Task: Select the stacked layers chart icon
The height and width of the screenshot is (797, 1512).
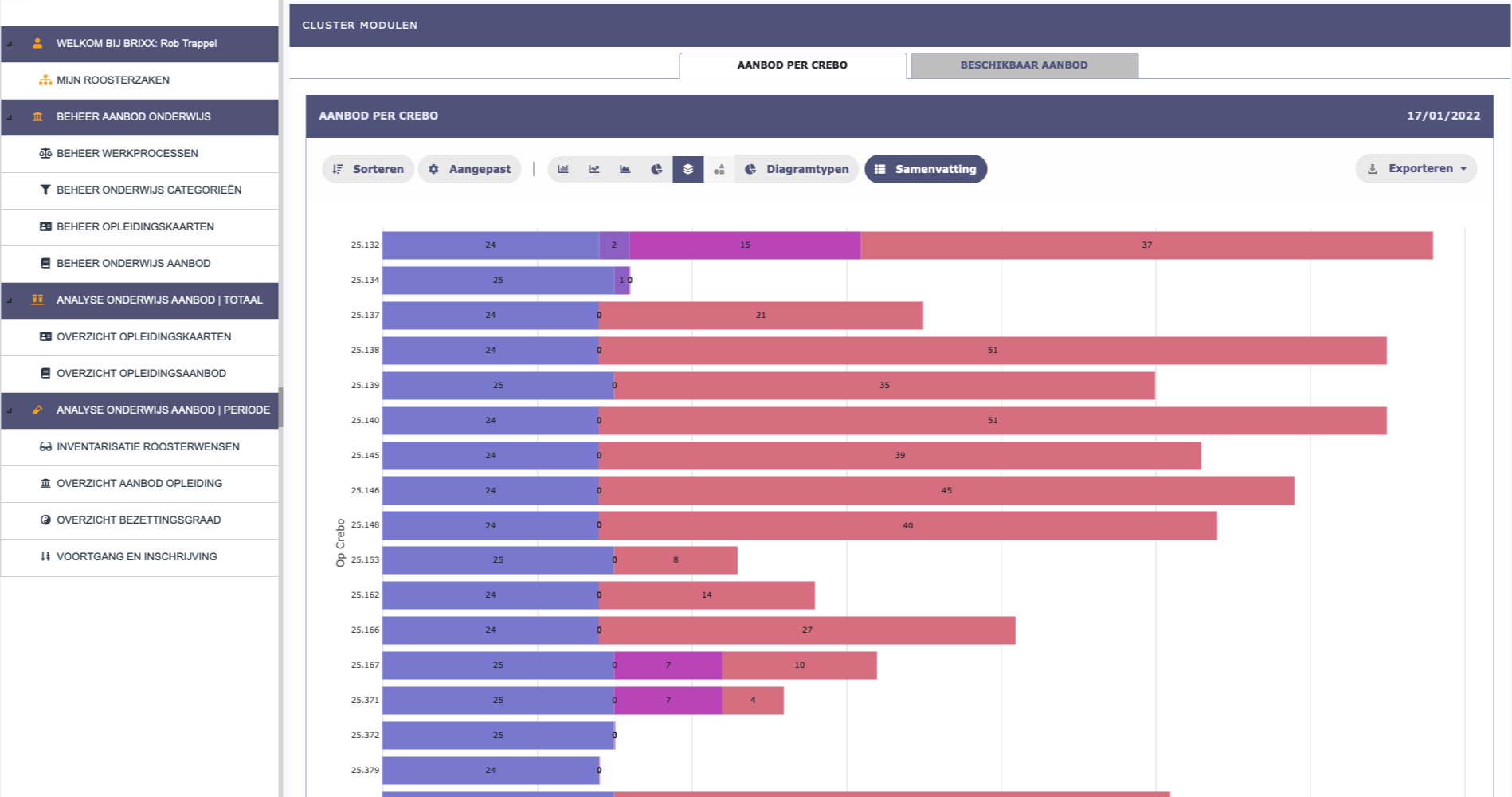Action: (688, 169)
